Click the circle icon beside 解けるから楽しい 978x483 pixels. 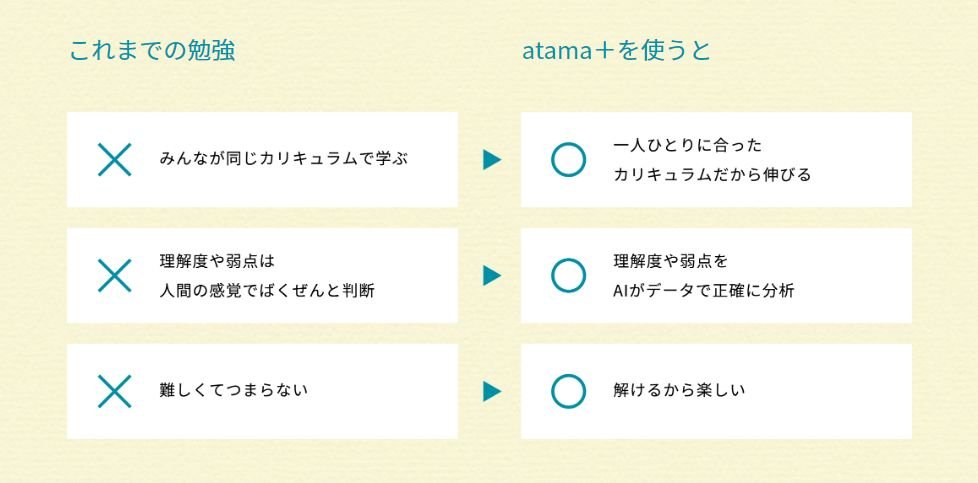click(x=568, y=391)
